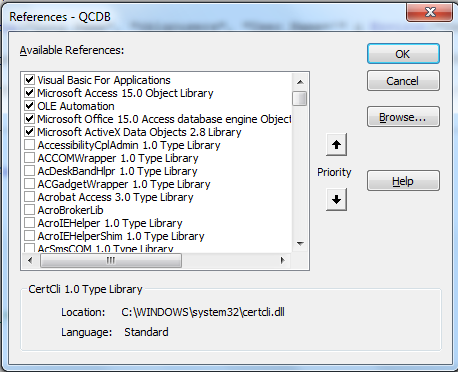Click the Help button

pyautogui.click(x=403, y=181)
